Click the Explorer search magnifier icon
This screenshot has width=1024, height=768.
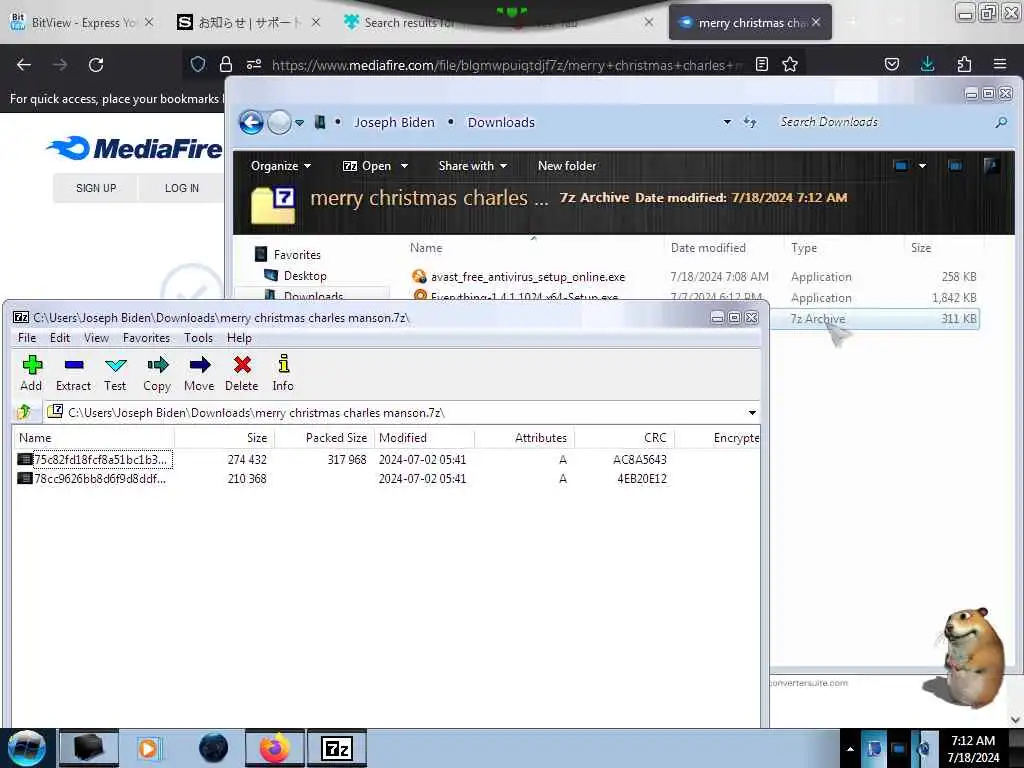point(1000,122)
